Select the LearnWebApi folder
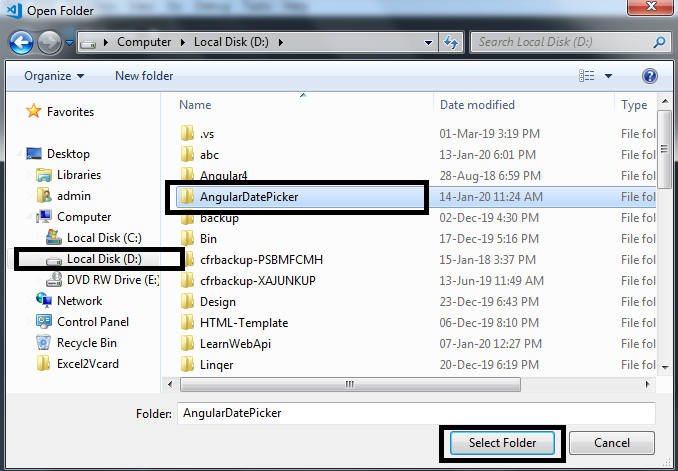The height and width of the screenshot is (471, 678). click(235, 344)
